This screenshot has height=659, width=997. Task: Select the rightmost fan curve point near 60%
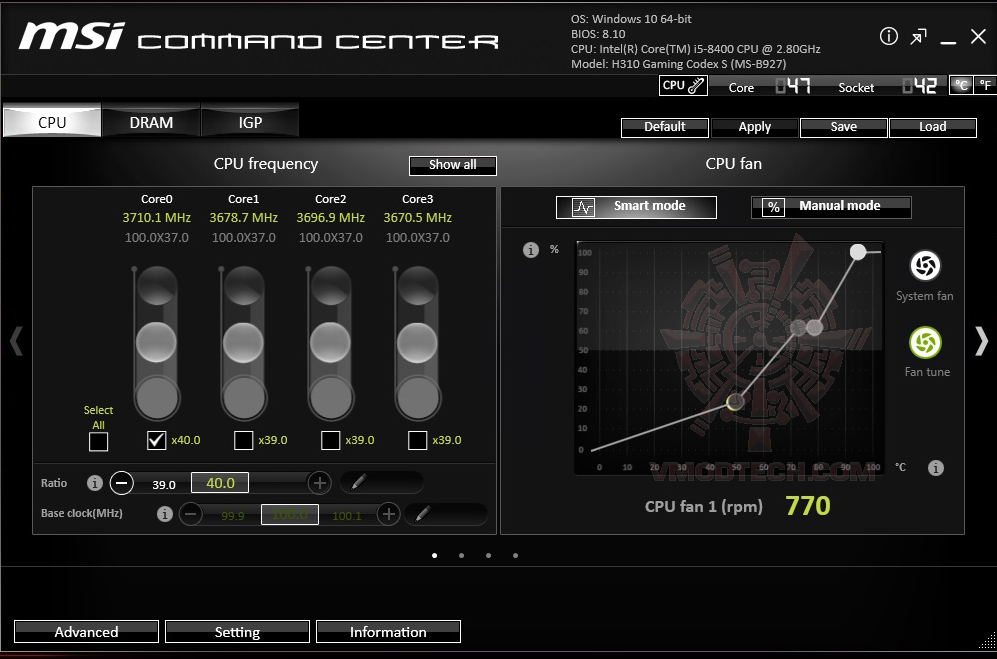pos(815,328)
